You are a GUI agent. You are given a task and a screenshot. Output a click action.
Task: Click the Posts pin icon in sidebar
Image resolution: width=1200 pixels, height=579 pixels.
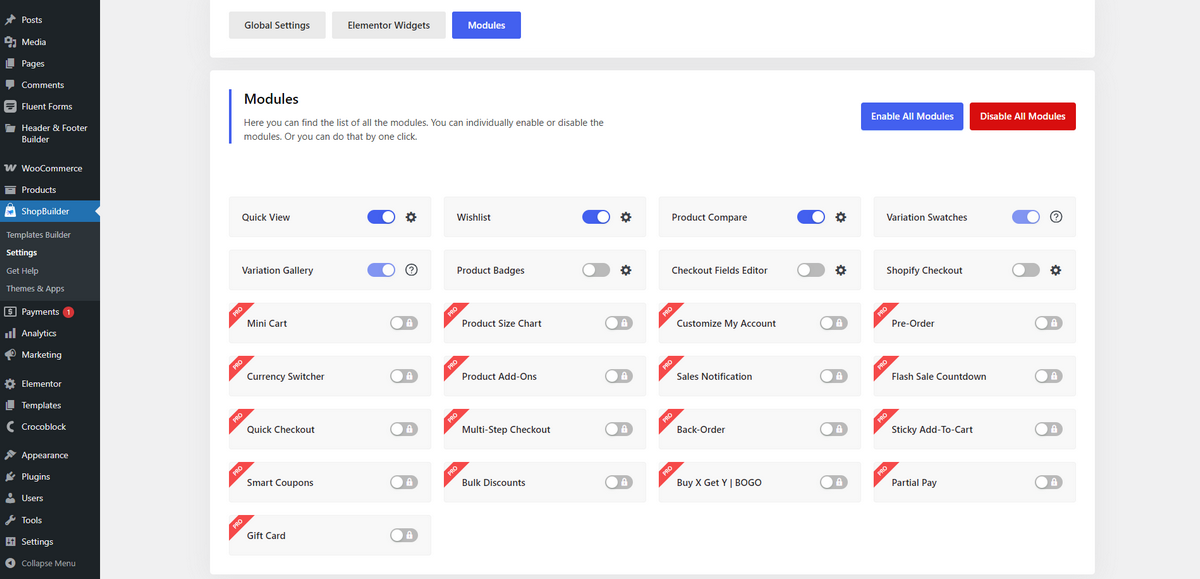coord(10,20)
